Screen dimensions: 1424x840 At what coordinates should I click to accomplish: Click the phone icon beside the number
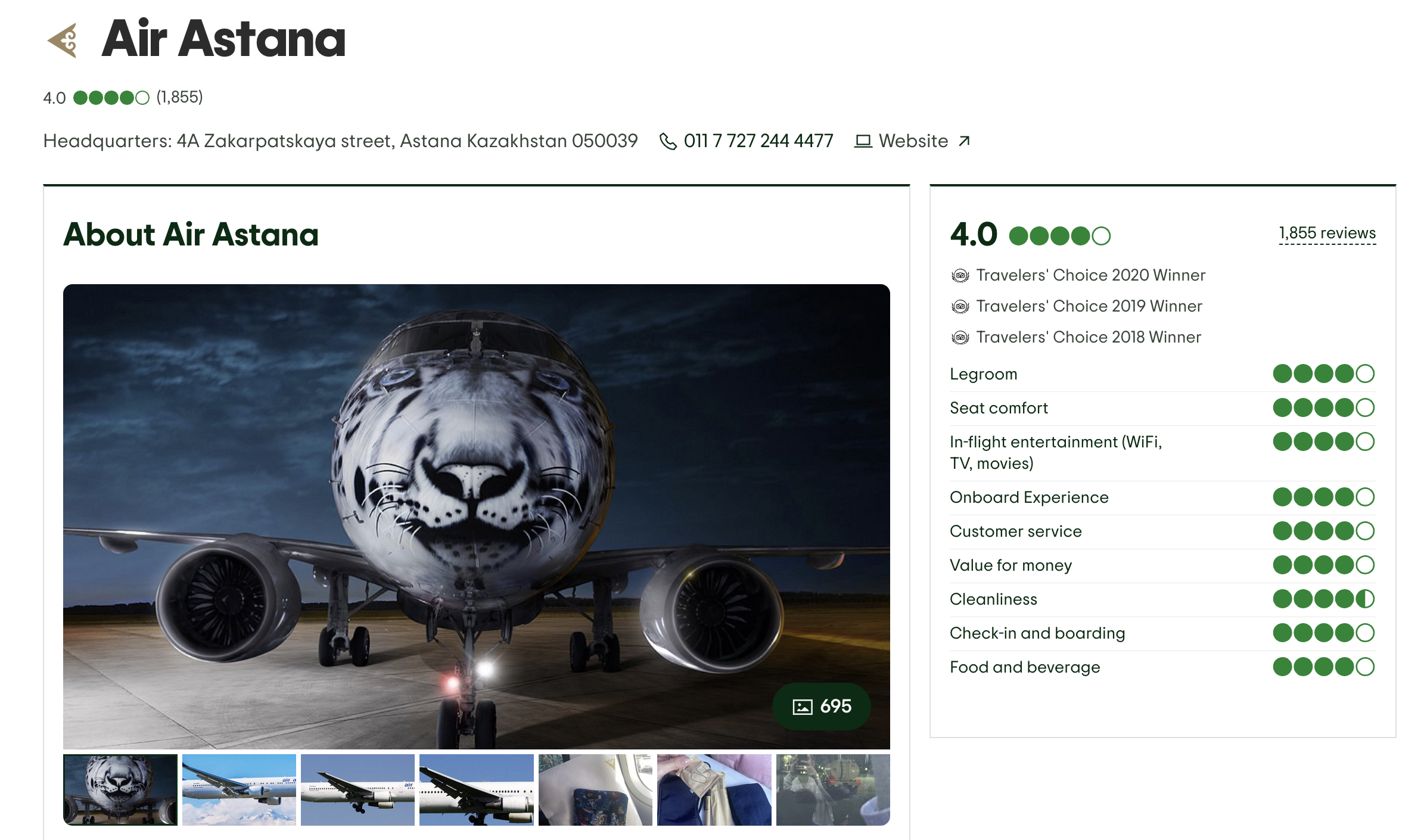[668, 141]
